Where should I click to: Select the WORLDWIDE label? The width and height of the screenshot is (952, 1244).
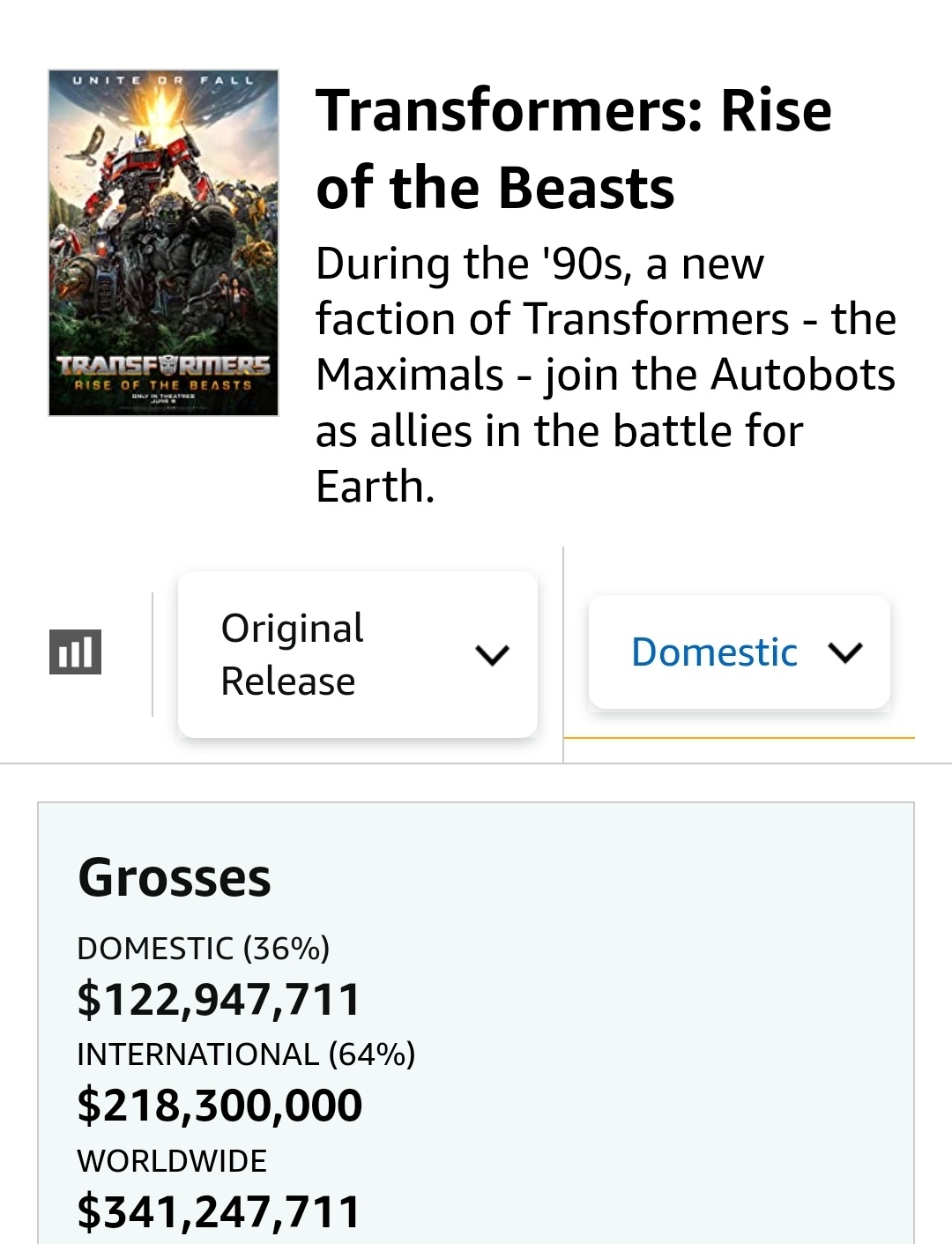click(172, 1161)
